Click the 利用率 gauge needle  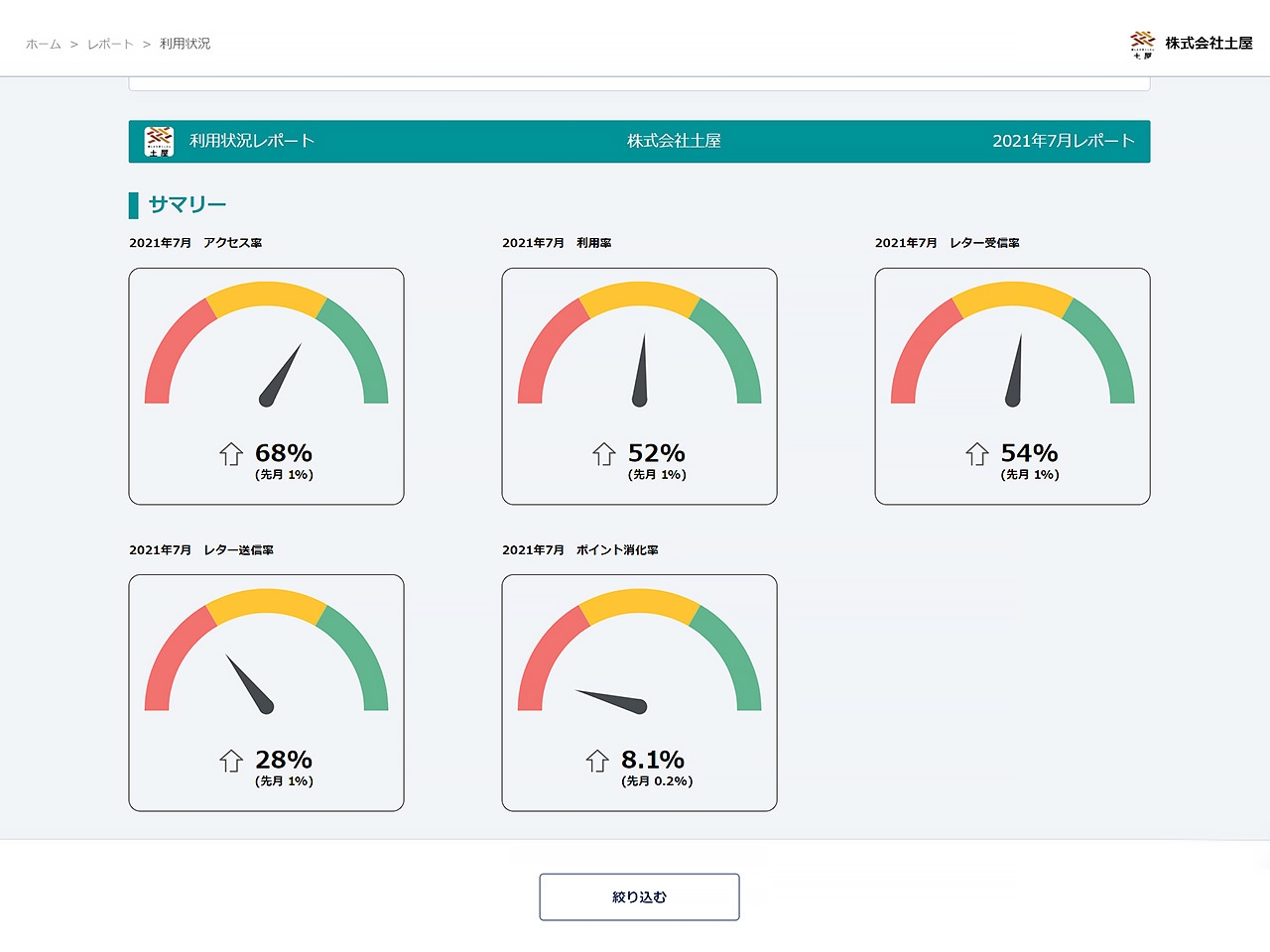[x=641, y=370]
